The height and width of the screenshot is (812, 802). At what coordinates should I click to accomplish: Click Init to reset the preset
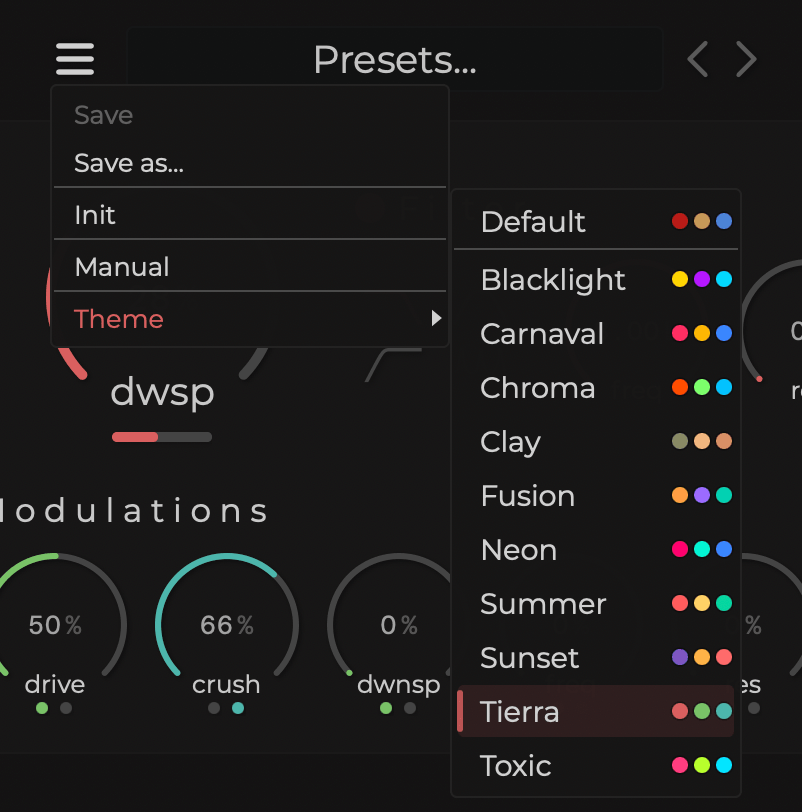[94, 214]
